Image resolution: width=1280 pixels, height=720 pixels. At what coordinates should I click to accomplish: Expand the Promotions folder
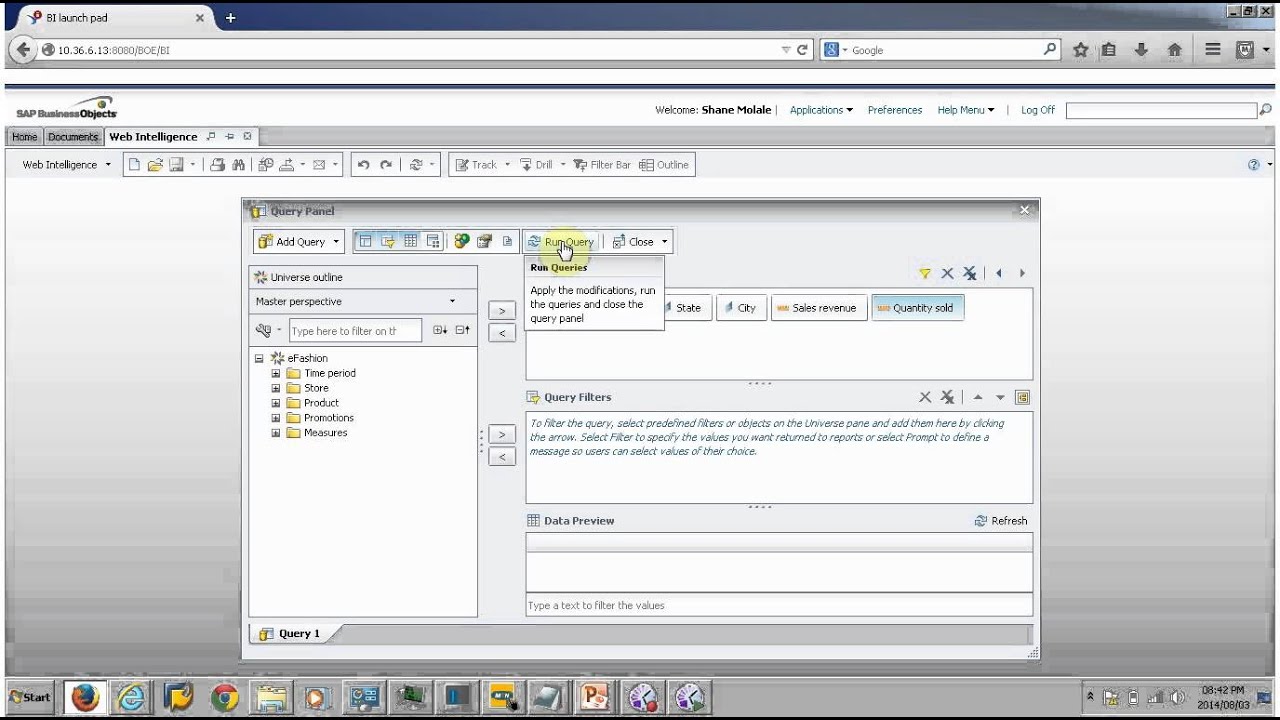point(276,418)
